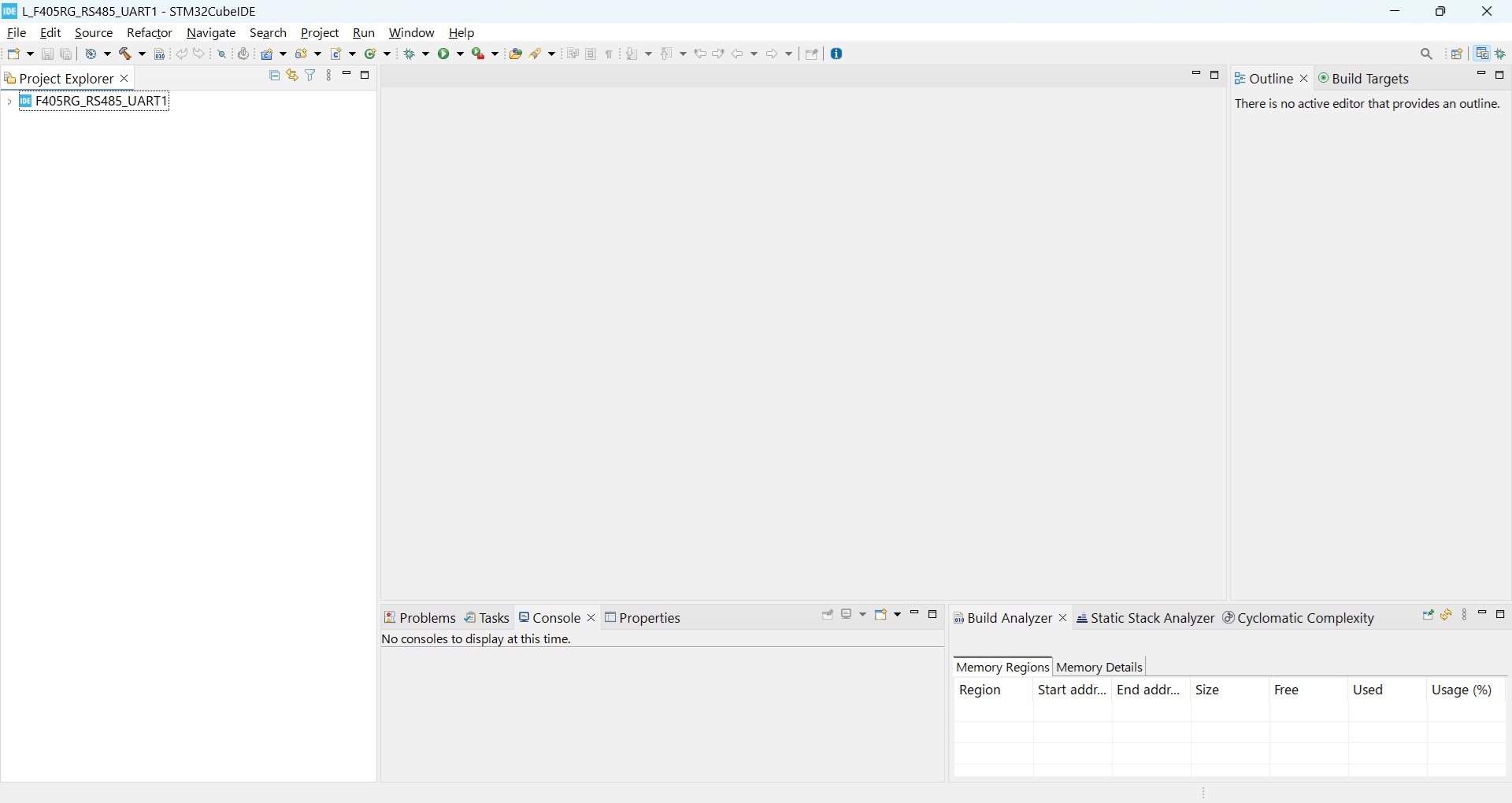Open the dropdown arrow beside New icon
The height and width of the screenshot is (803, 1512).
point(30,55)
